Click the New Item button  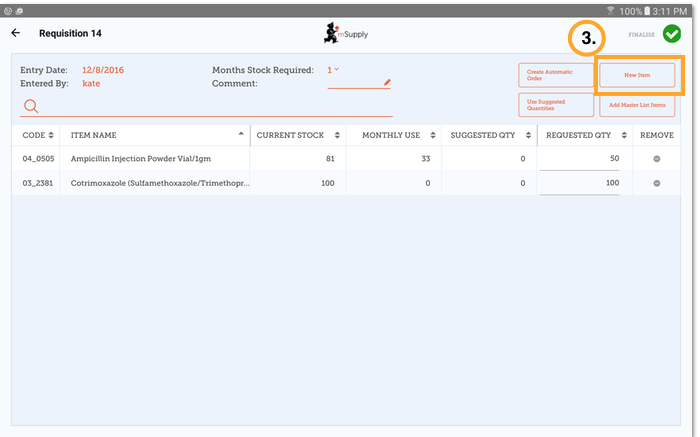pos(637,76)
